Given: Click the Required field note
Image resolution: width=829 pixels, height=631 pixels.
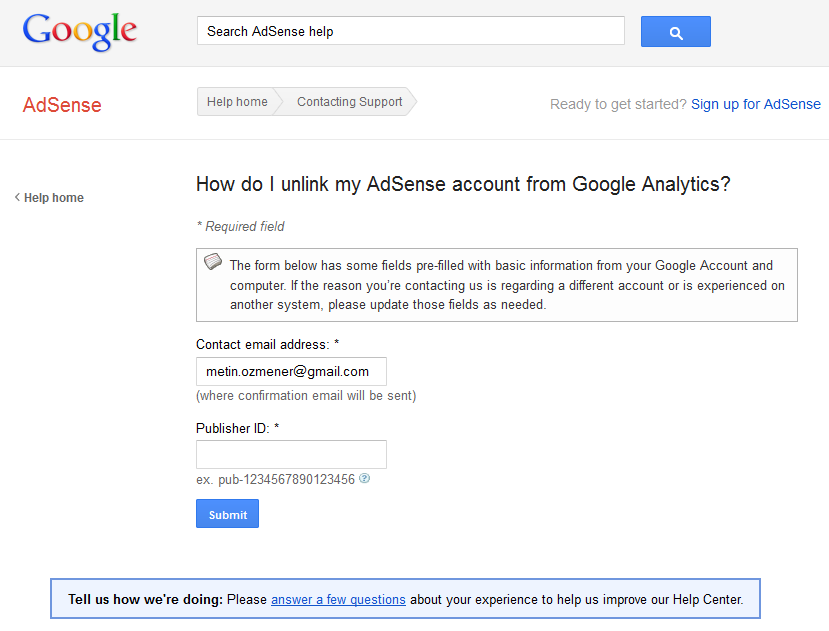Looking at the screenshot, I should point(240,227).
